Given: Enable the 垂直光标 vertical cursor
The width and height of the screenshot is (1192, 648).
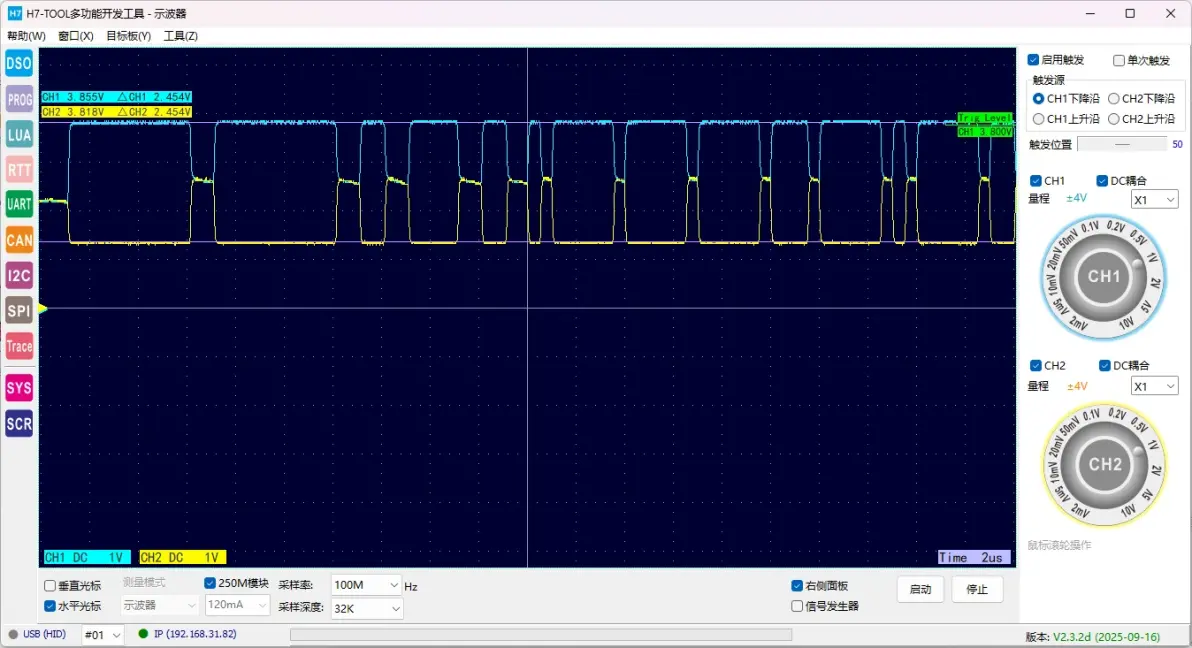Looking at the screenshot, I should [50, 586].
